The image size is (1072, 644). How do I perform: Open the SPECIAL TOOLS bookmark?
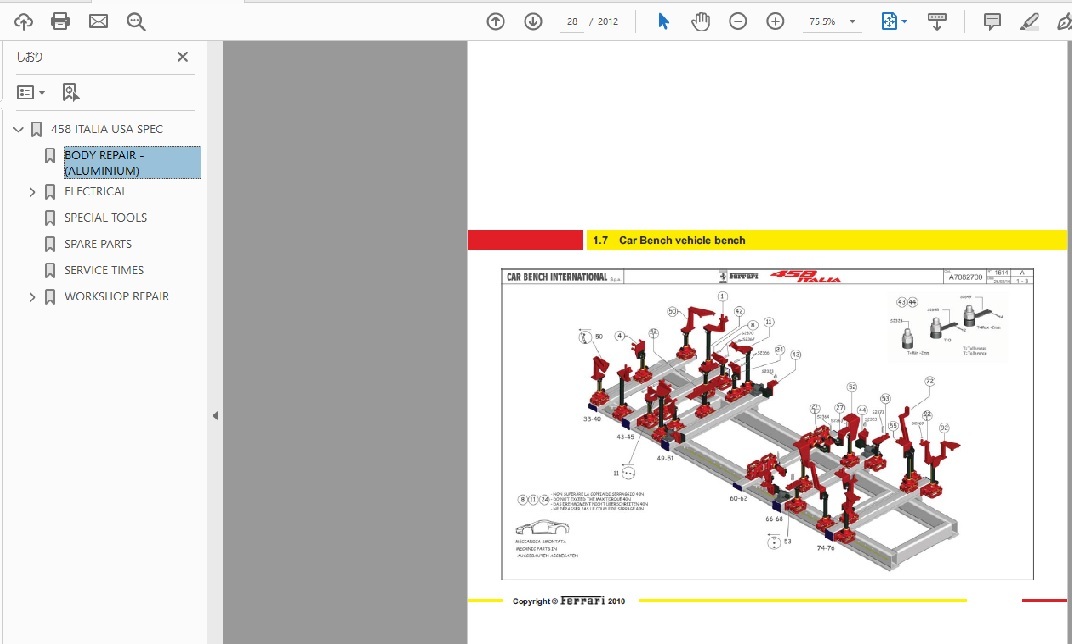[105, 217]
